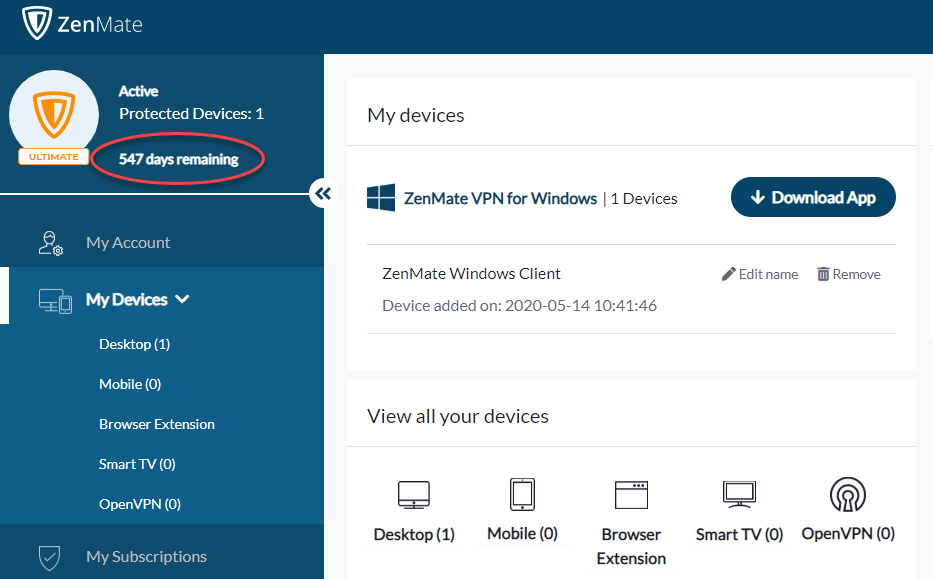This screenshot has width=933, height=579.
Task: Click the My Devices monitor-phone icon
Action: tap(55, 301)
